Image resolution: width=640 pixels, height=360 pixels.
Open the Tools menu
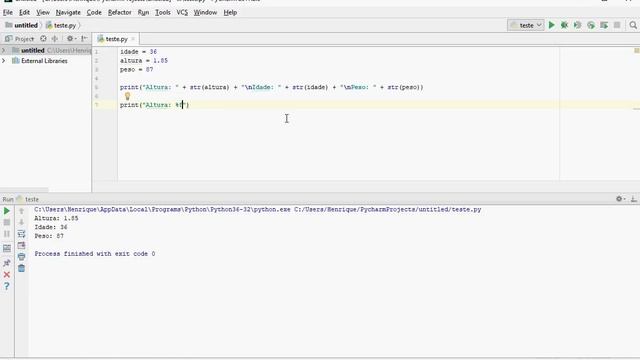point(163,13)
